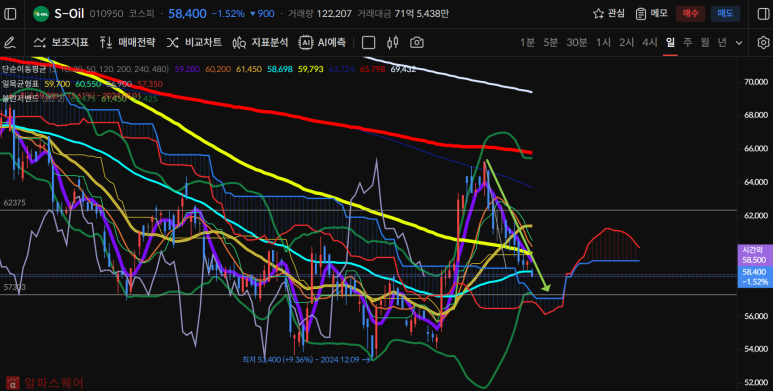Image resolution: width=773 pixels, height=391 pixels.
Task: Click the cyan 58,698 moving average value
Action: pyautogui.click(x=281, y=69)
